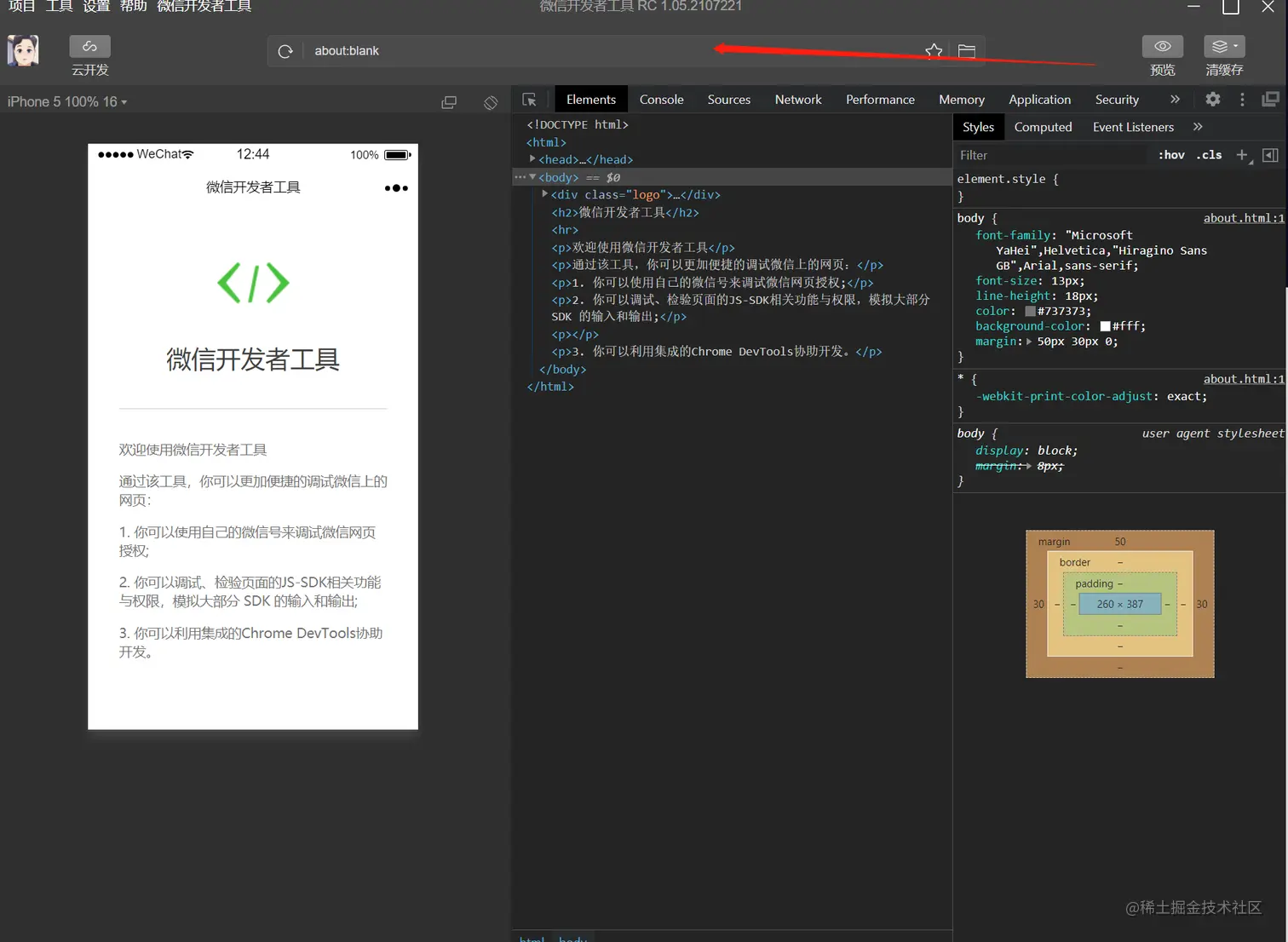
Task: Open DevTools settings gear
Action: 1213,100
